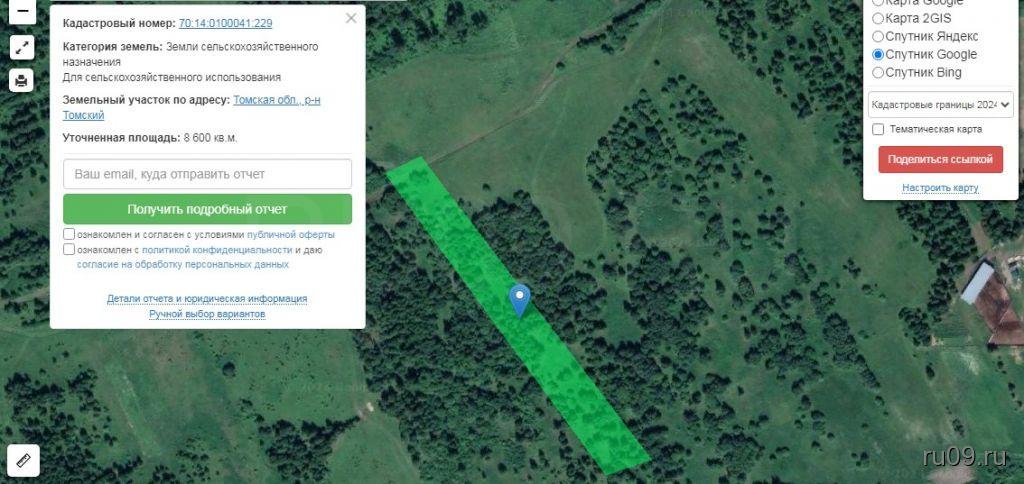Select the Карта 2GIS radio option

point(878,18)
